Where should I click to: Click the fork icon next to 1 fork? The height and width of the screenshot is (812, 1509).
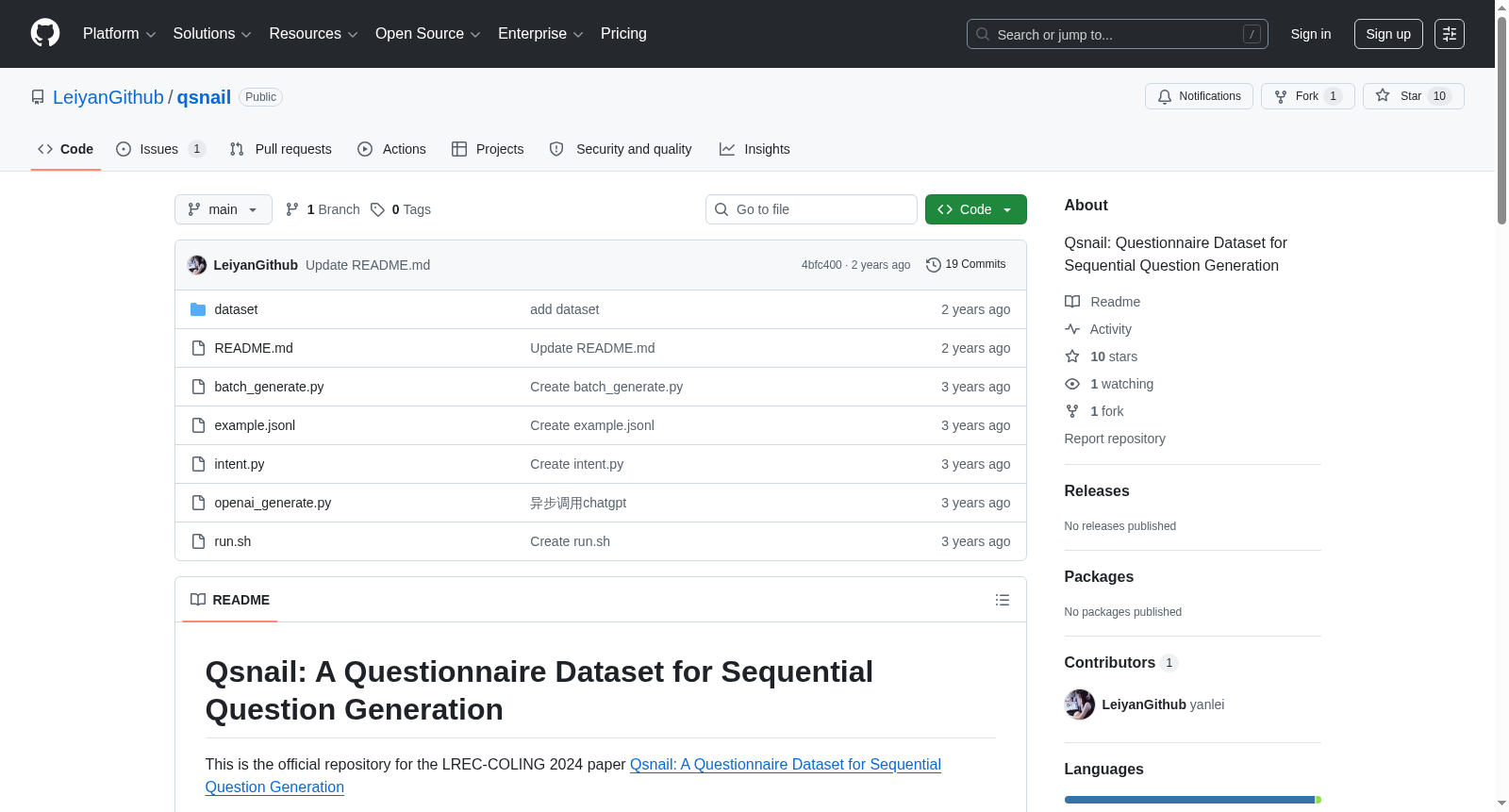pos(1072,411)
